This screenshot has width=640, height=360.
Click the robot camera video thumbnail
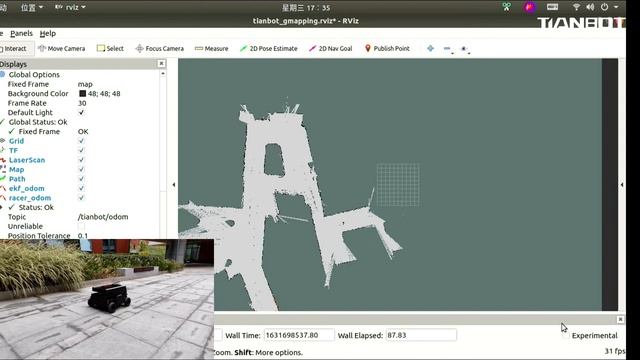[x=107, y=299]
